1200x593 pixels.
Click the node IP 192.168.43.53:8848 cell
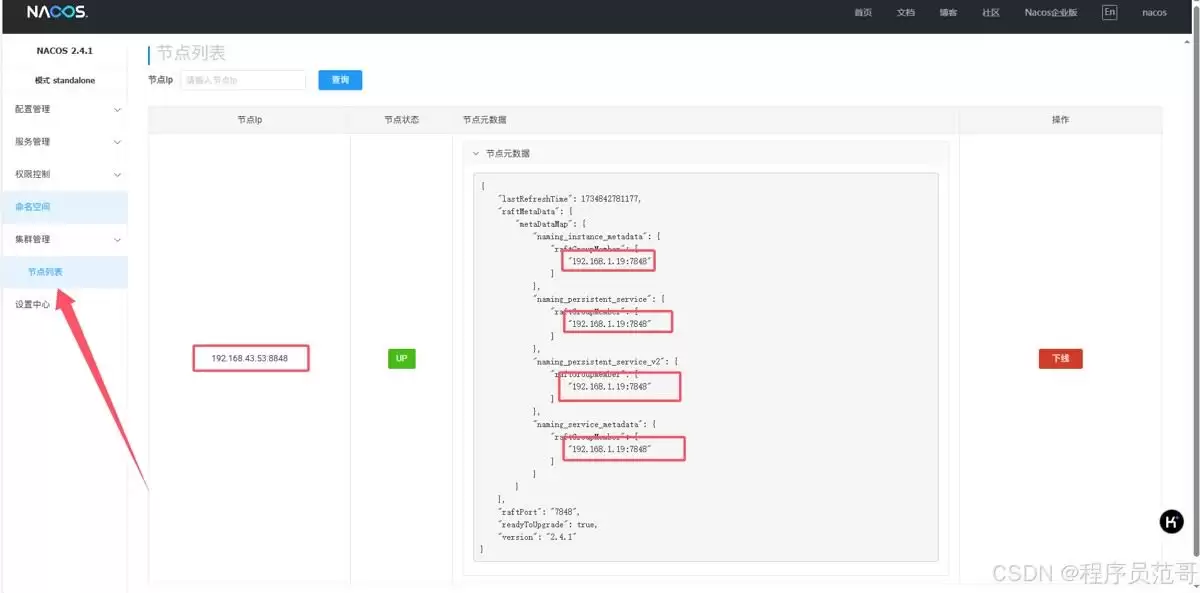(x=250, y=358)
